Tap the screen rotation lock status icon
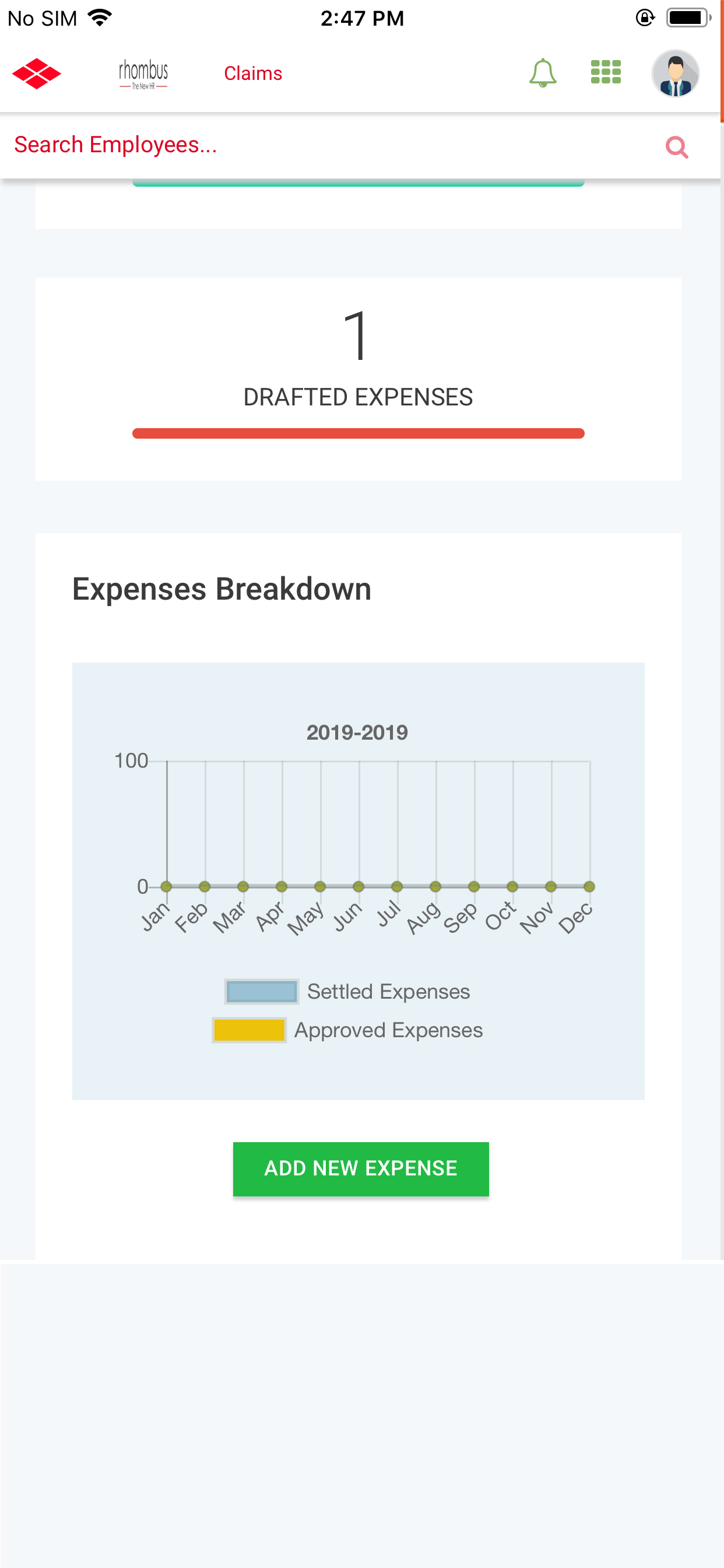The width and height of the screenshot is (724, 1568). tap(645, 17)
